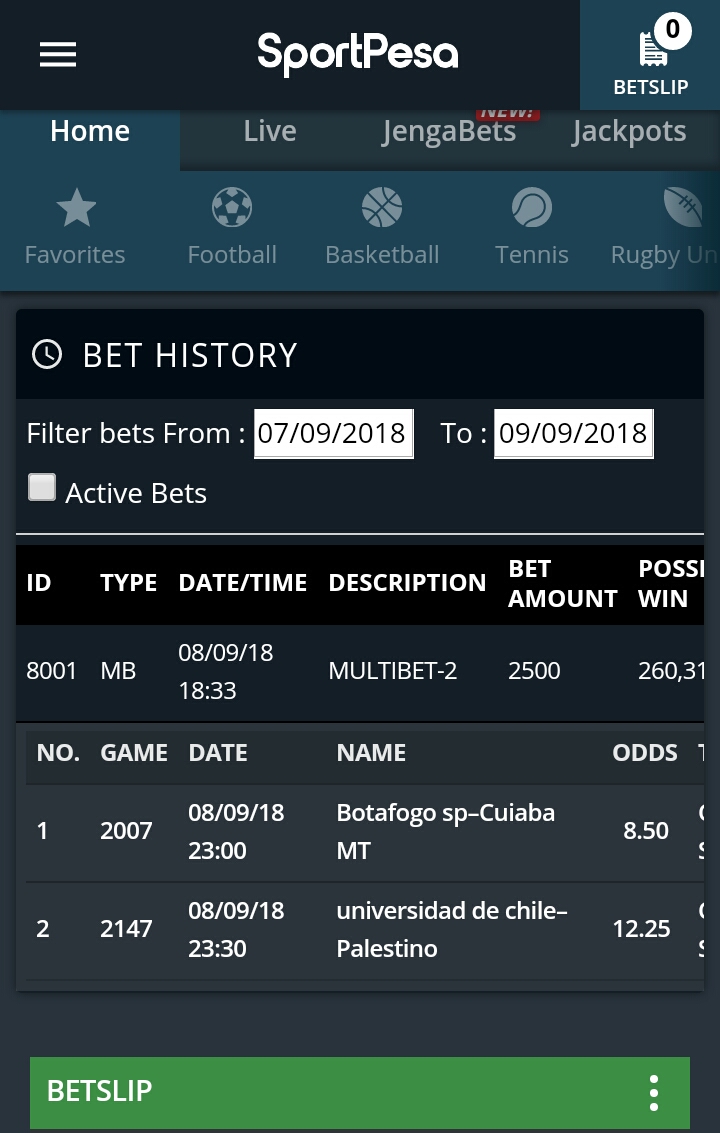Open the hamburger menu
Screen dimensions: 720x1133
(x=58, y=54)
